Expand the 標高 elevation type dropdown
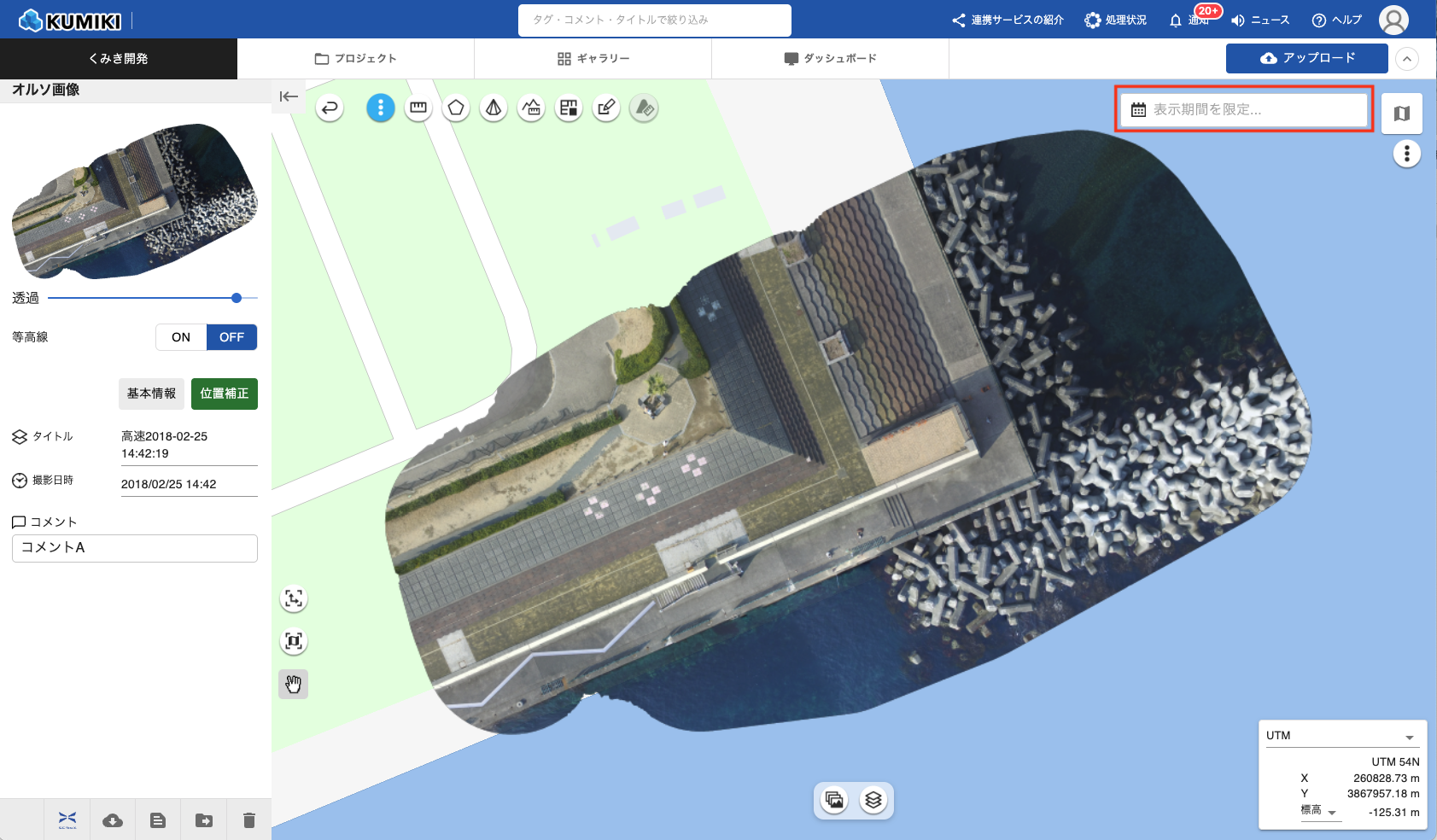 click(x=1320, y=811)
